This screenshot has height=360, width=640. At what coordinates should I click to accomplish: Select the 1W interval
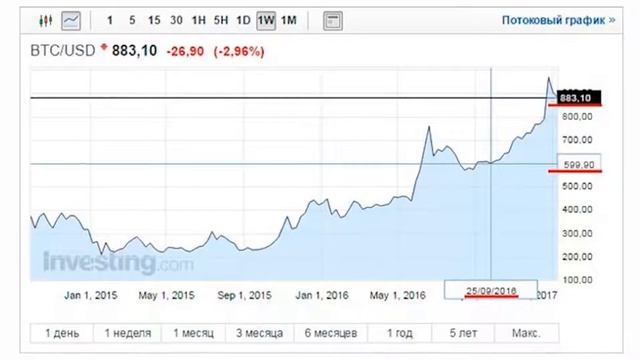[266, 20]
